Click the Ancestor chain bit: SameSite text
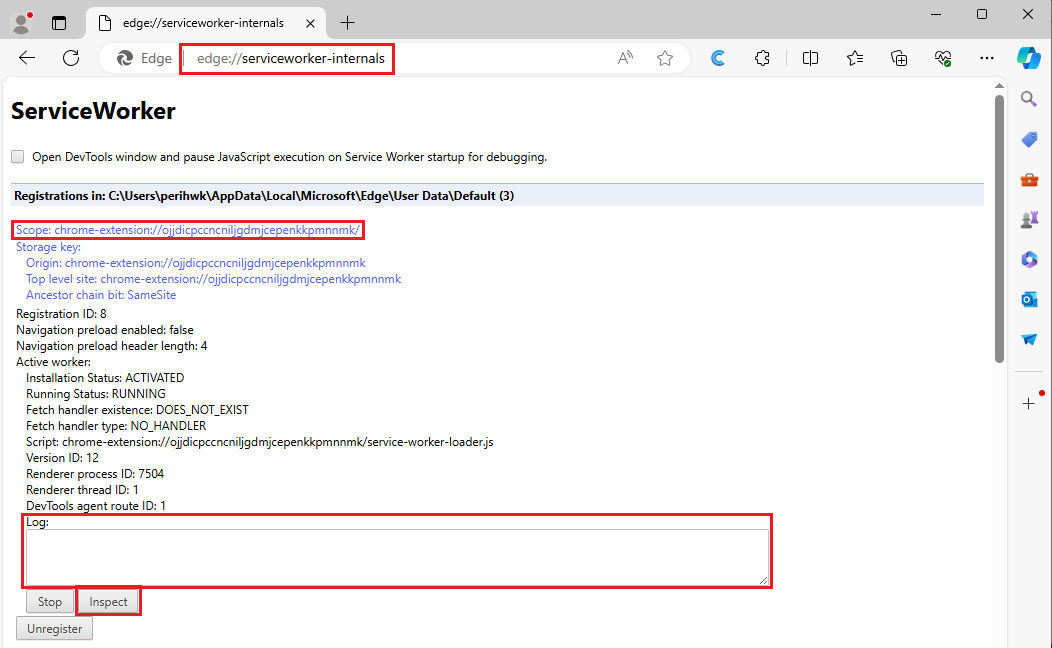This screenshot has height=648, width=1052. point(101,295)
